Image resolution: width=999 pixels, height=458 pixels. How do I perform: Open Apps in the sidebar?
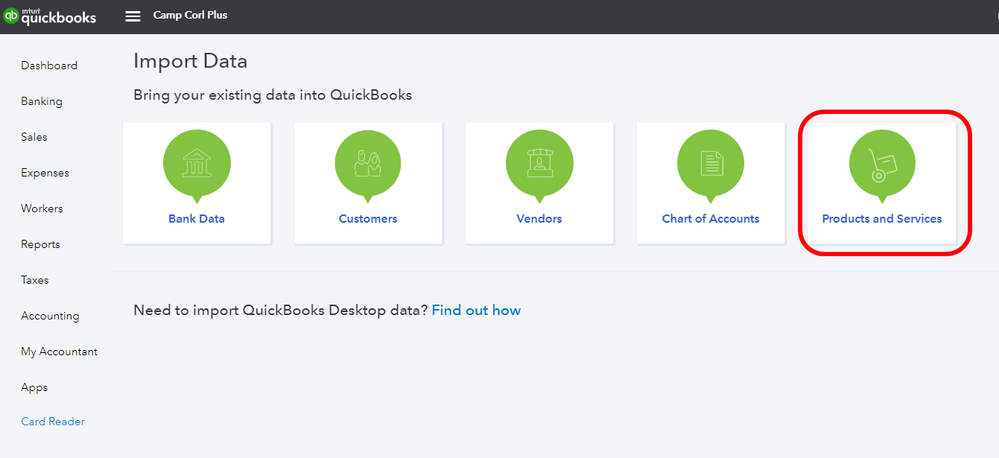pyautogui.click(x=34, y=387)
